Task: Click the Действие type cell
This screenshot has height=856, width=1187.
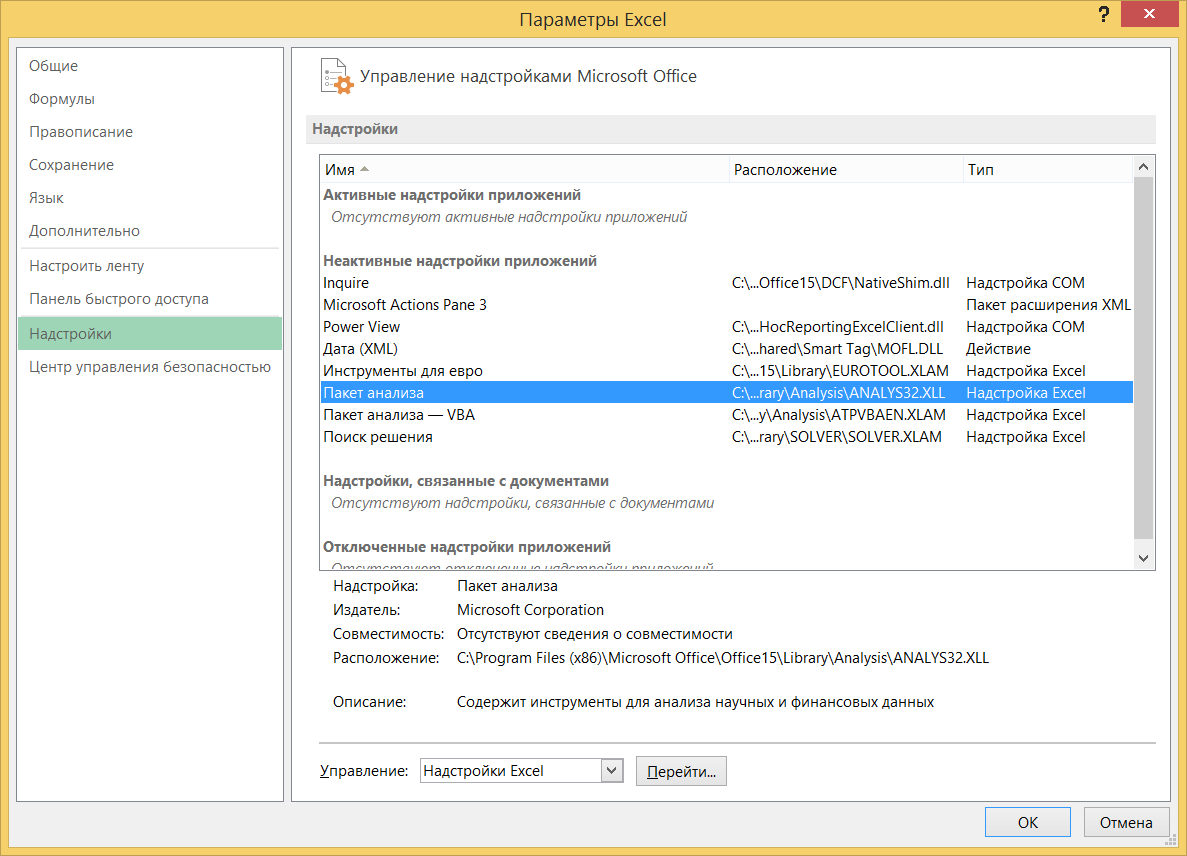Action: tap(998, 349)
